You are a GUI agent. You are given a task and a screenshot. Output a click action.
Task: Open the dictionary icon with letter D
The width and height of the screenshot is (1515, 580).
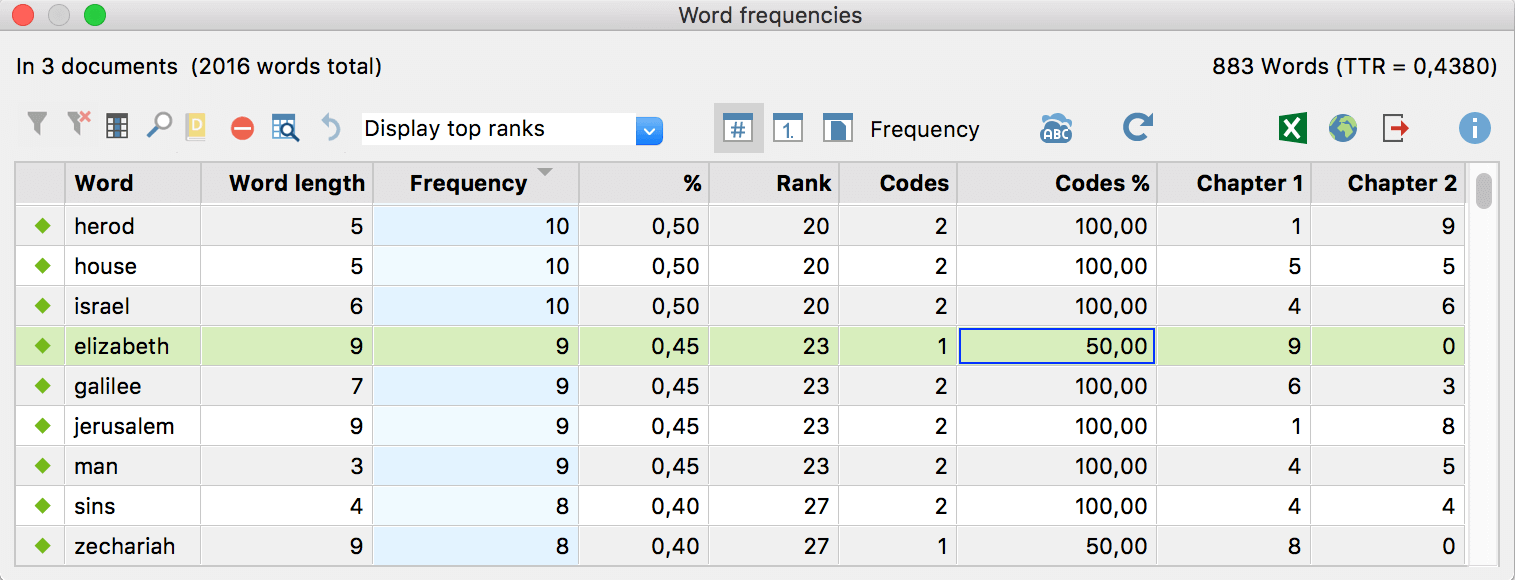click(196, 126)
